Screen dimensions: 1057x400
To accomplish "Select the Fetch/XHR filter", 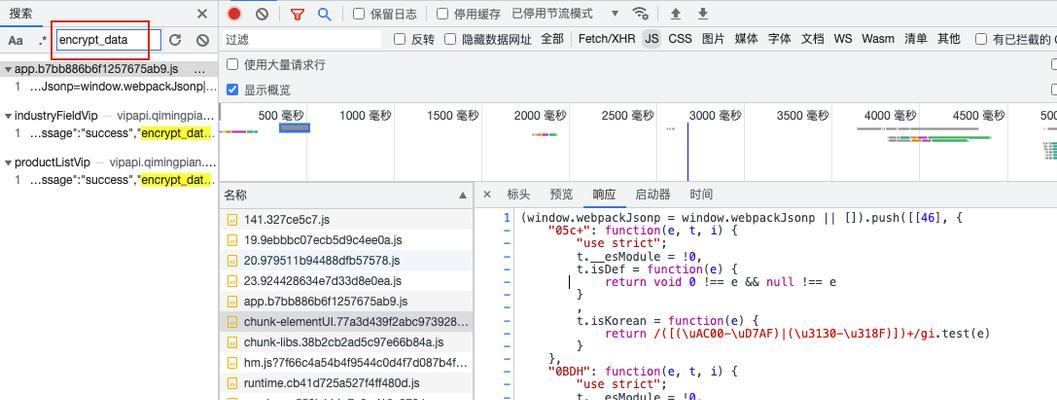I will click(x=607, y=39).
